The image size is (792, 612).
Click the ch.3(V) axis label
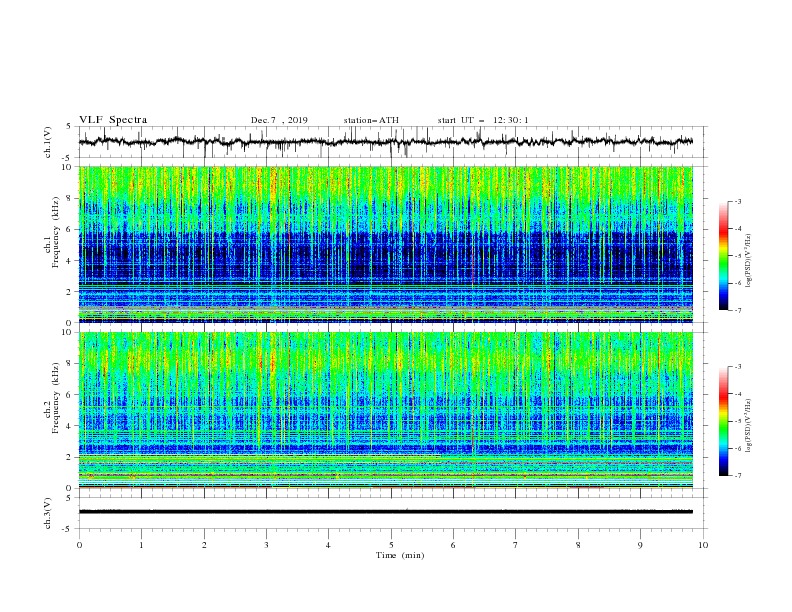click(x=48, y=513)
